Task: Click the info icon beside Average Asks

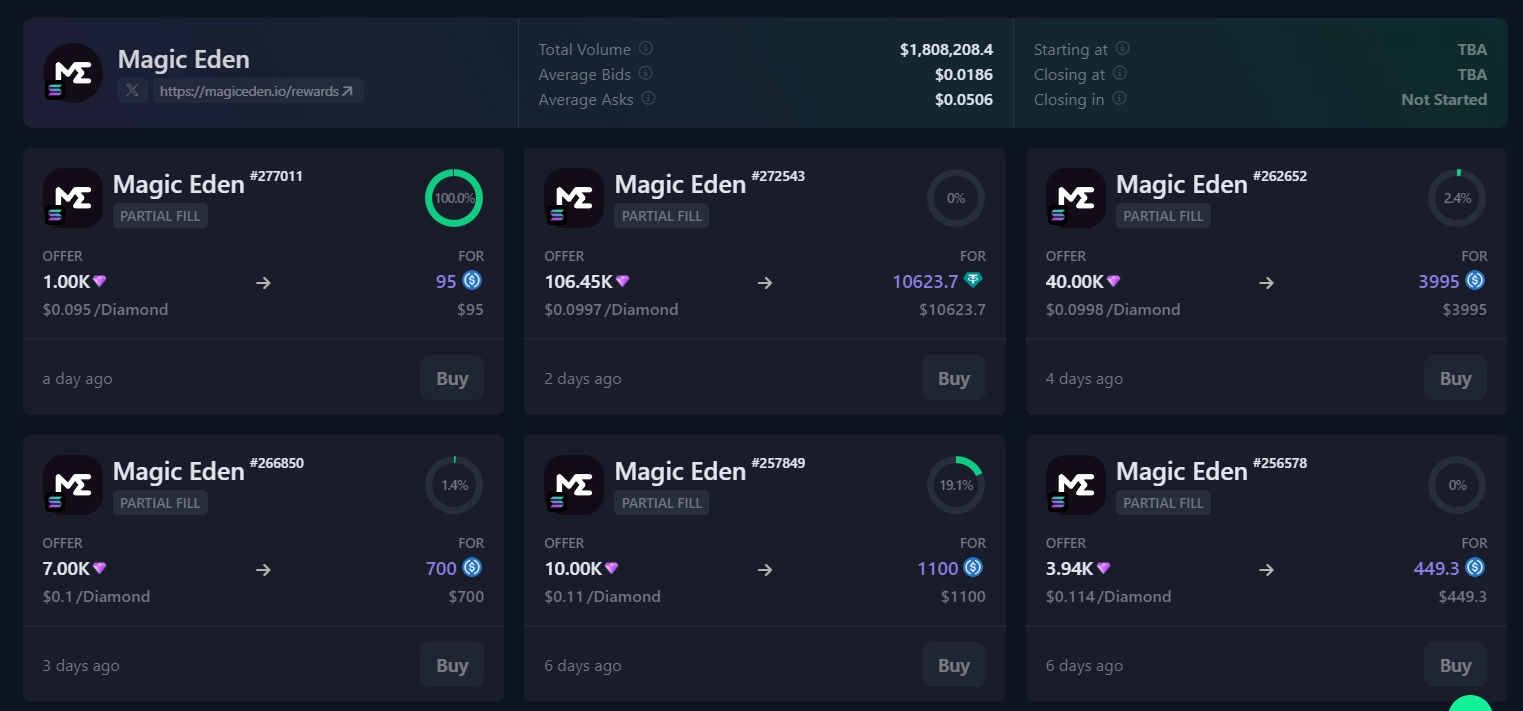Action: click(x=647, y=99)
